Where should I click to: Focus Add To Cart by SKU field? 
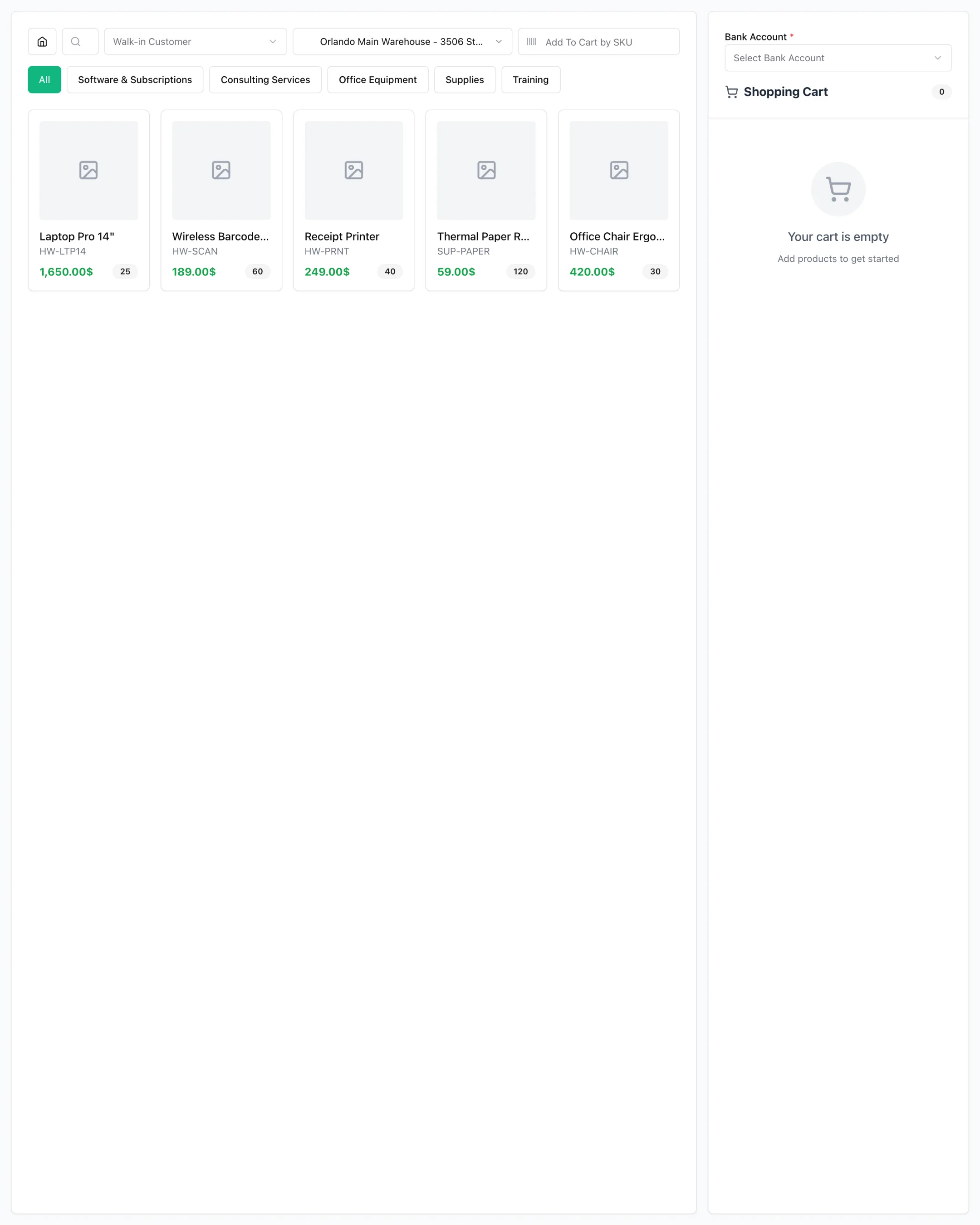[x=599, y=41]
